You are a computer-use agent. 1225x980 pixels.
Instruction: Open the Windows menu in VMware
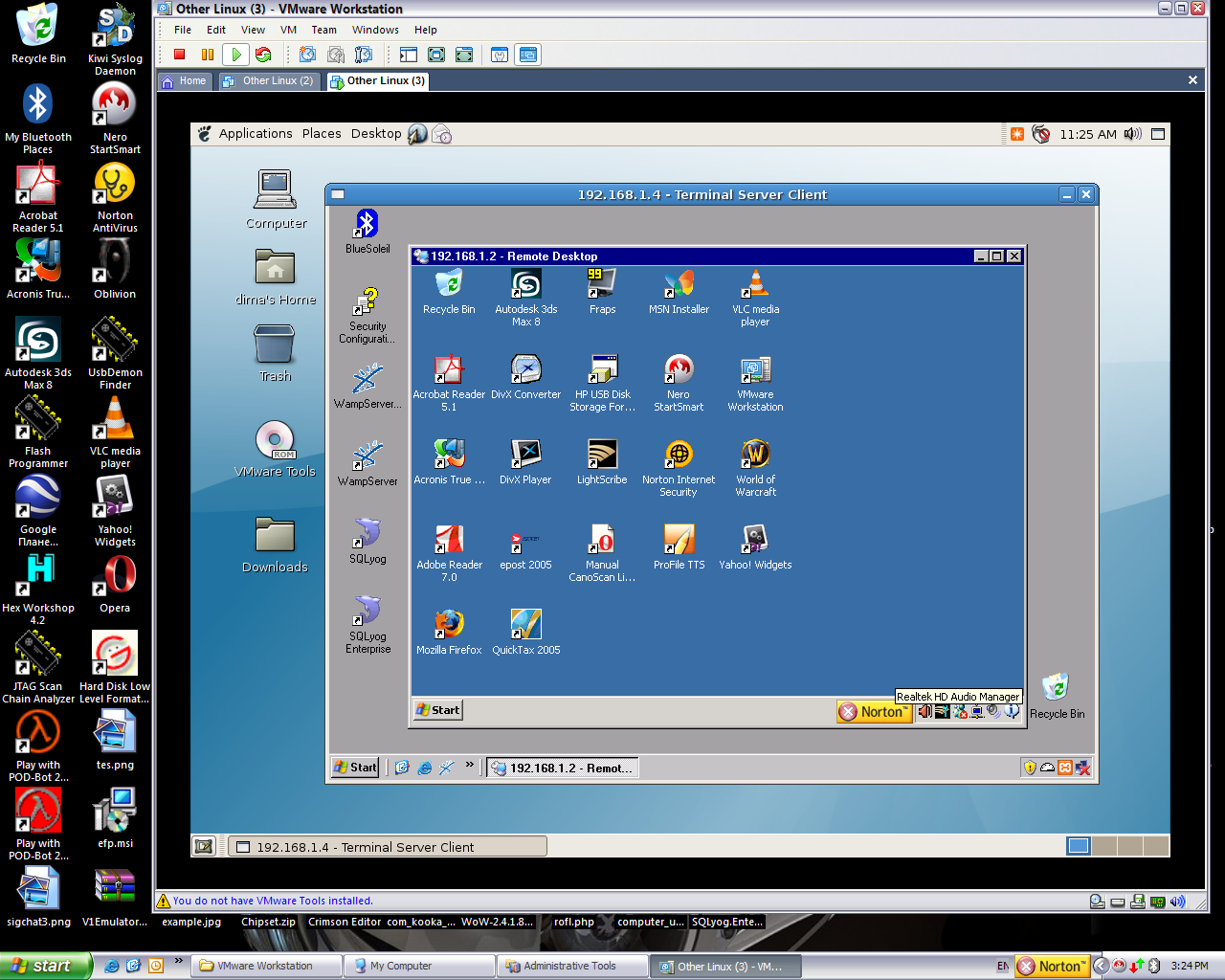(x=375, y=30)
